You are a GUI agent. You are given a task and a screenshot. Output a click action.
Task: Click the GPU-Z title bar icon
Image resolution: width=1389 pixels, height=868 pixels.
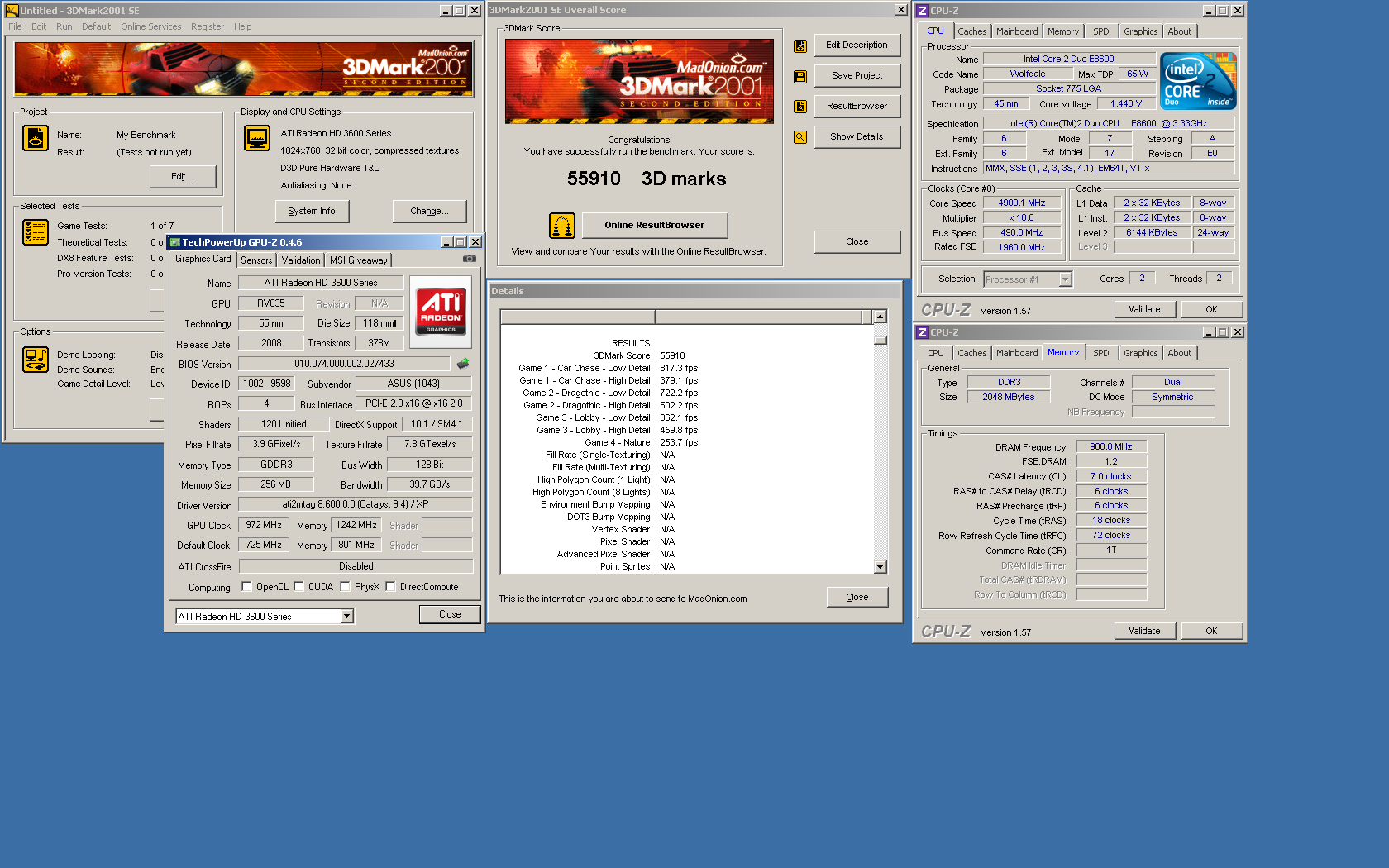pos(174,242)
